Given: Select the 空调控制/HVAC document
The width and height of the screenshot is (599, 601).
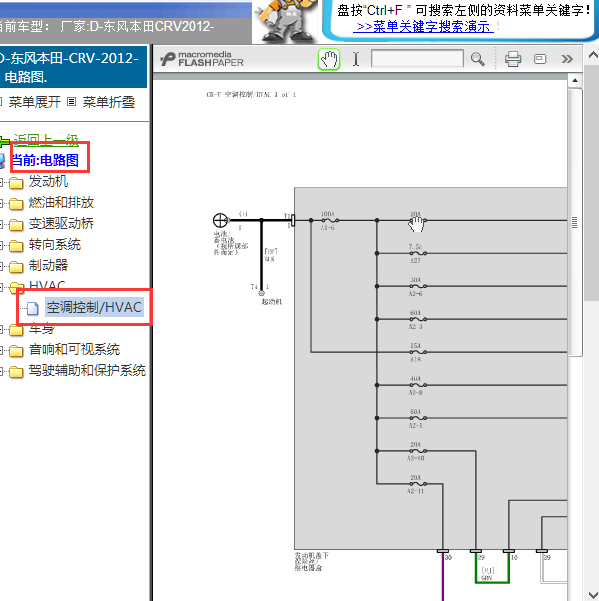Looking at the screenshot, I should [x=94, y=307].
